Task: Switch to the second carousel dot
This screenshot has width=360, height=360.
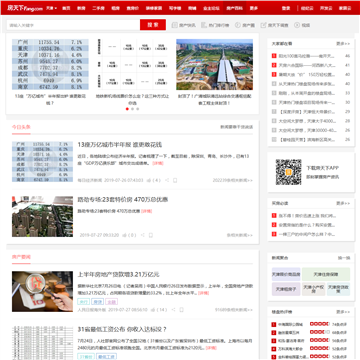Action: [x=132, y=109]
